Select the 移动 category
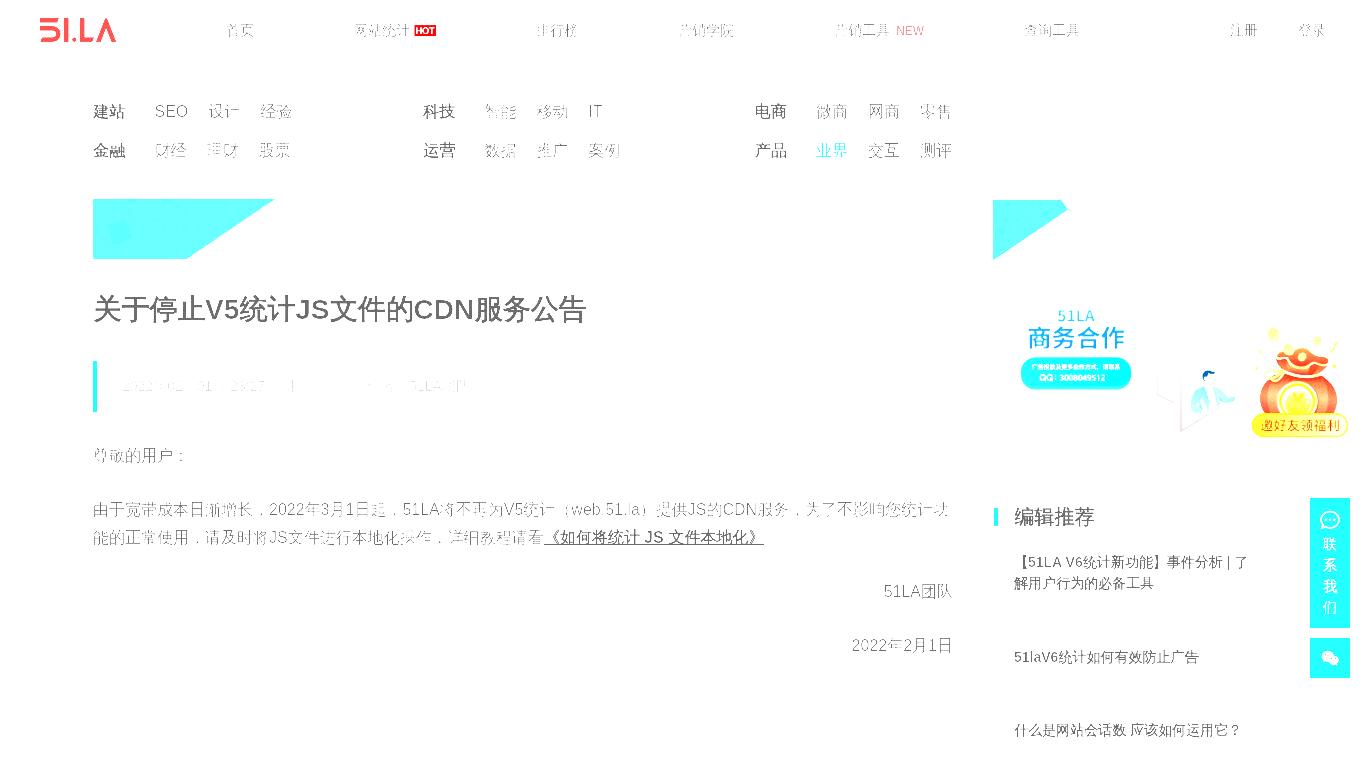Screen dimensions: 1366x768 [552, 111]
